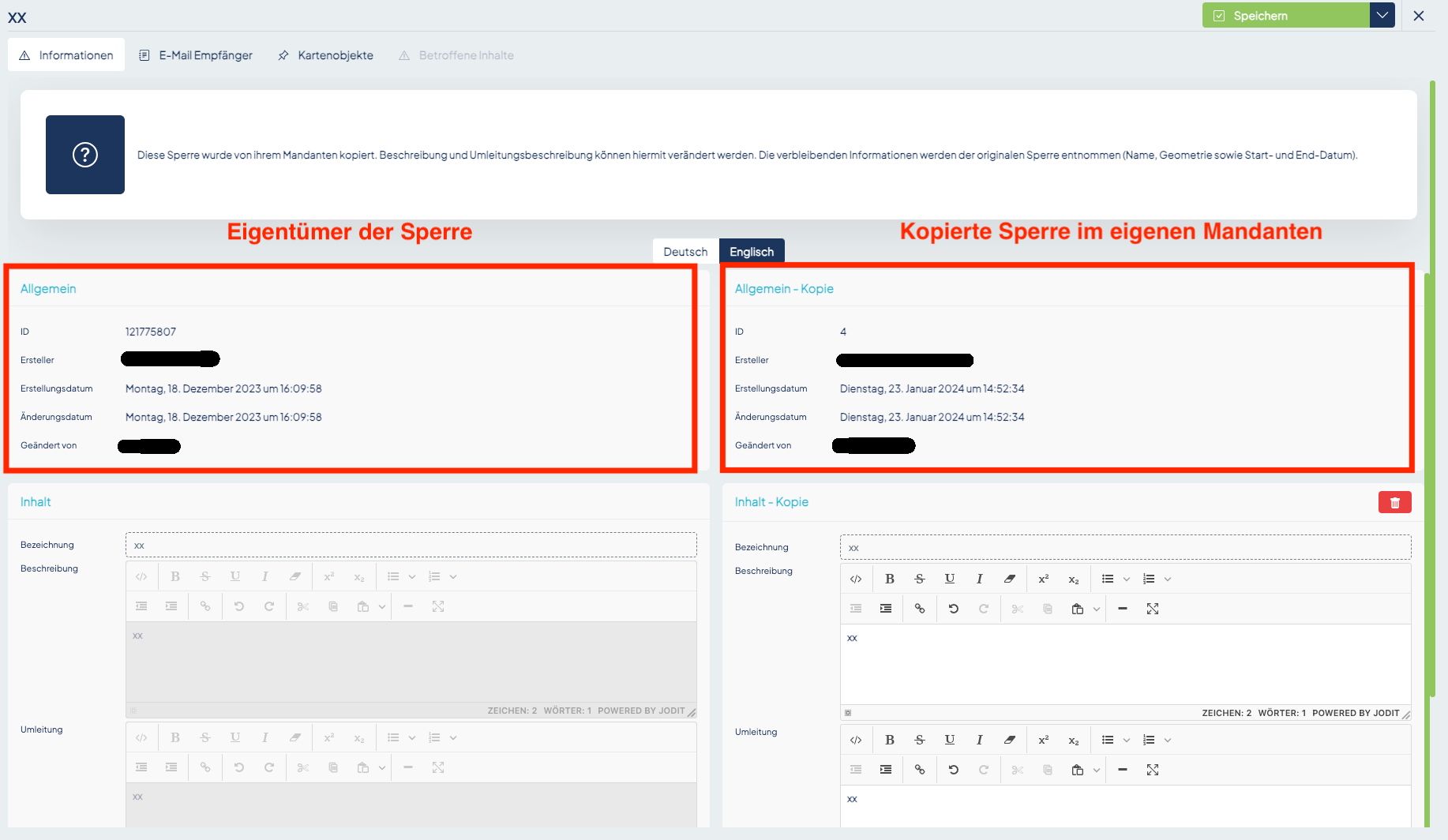
Task: Switch language to Deutsch
Action: pos(685,252)
